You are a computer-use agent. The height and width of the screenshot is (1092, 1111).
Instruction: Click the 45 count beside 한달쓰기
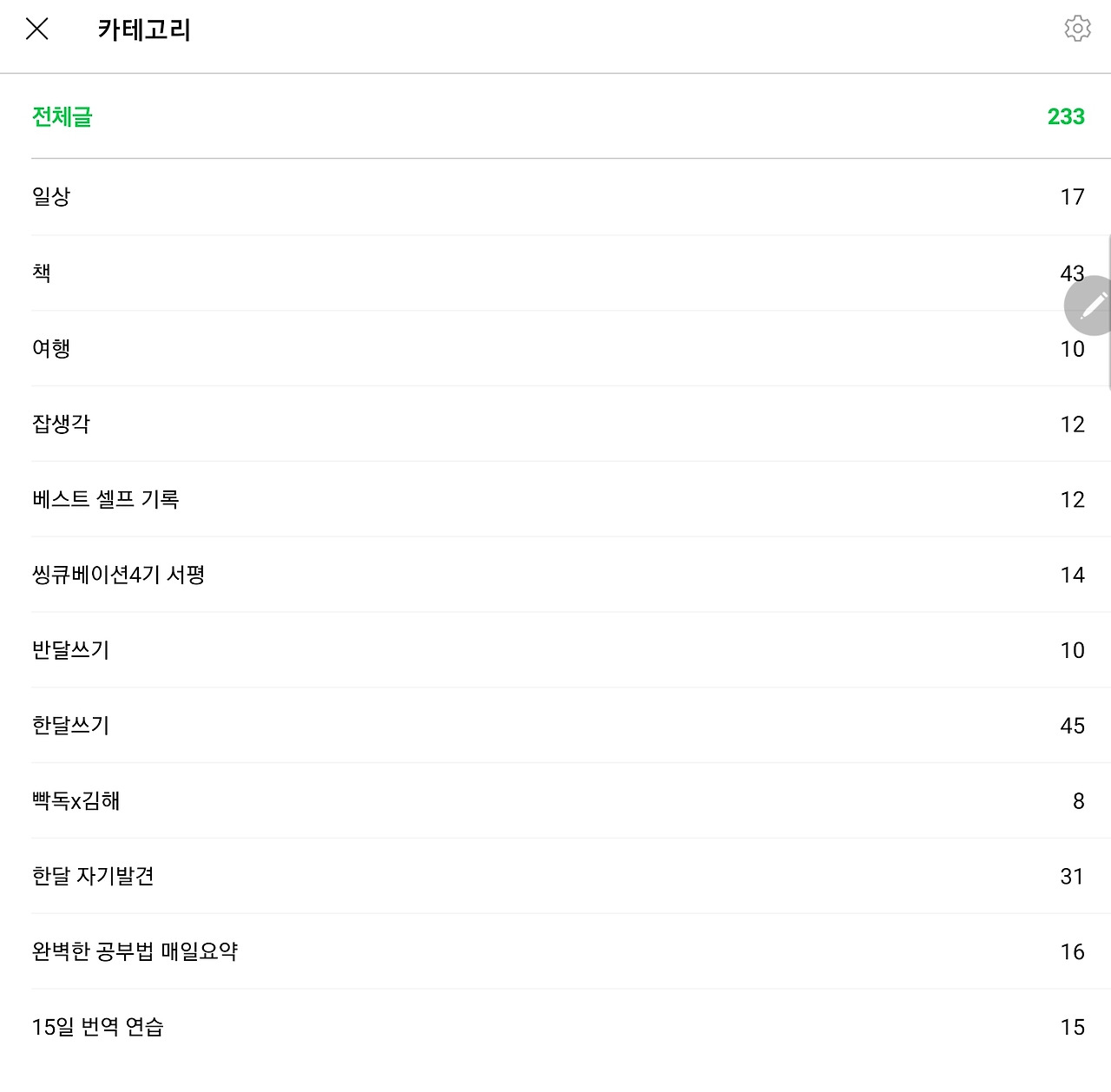pos(1073,726)
